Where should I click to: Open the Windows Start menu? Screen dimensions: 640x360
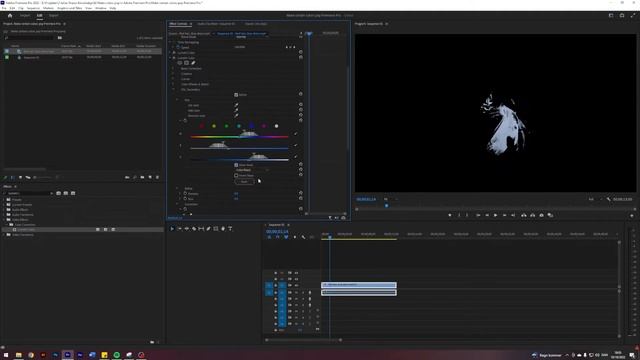tap(6, 355)
